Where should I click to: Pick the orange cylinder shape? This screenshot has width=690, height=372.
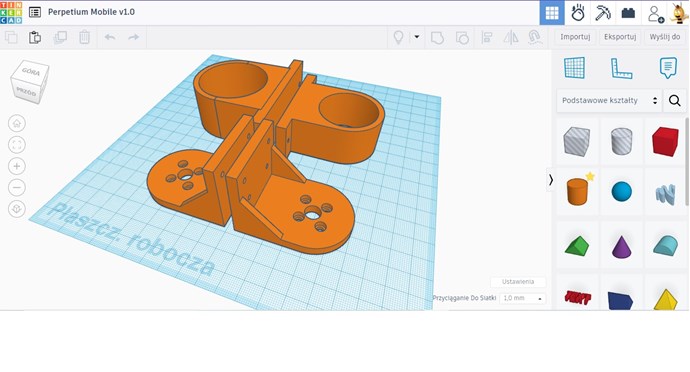[x=577, y=191]
